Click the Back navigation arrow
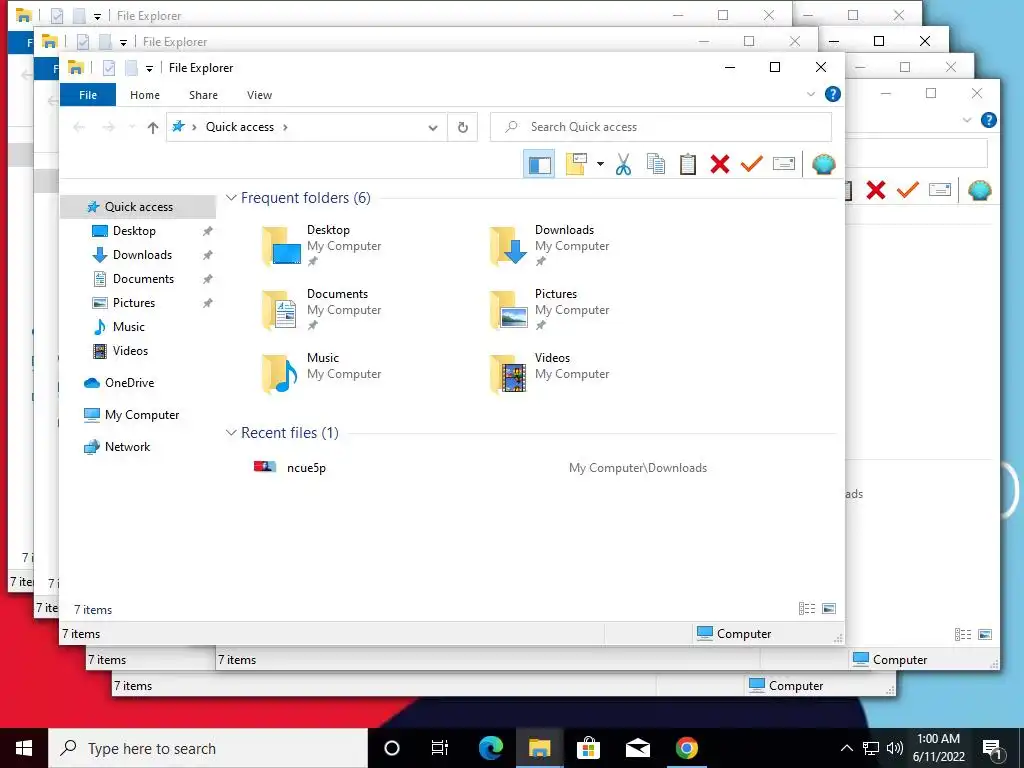This screenshot has width=1024, height=768. pyautogui.click(x=79, y=127)
